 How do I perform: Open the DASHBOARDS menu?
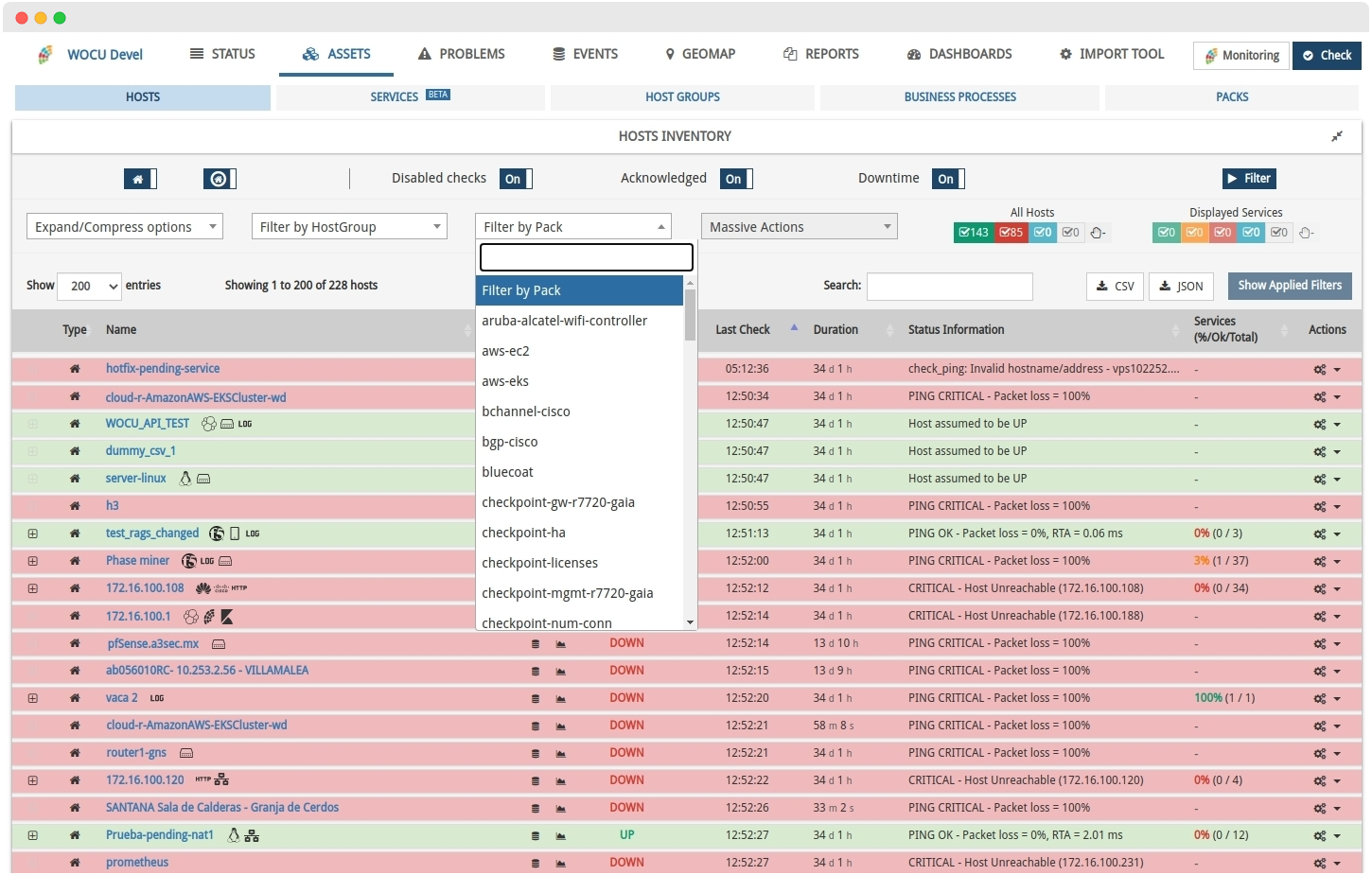pos(959,55)
